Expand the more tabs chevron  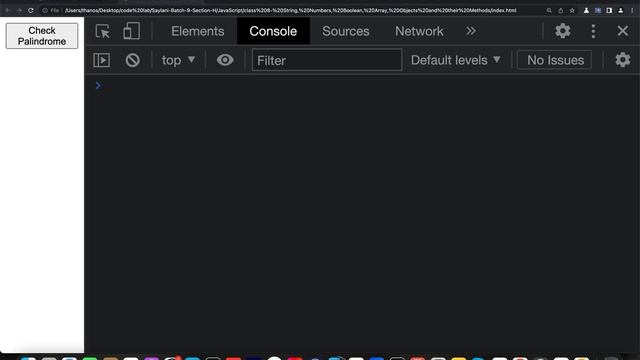coord(471,31)
